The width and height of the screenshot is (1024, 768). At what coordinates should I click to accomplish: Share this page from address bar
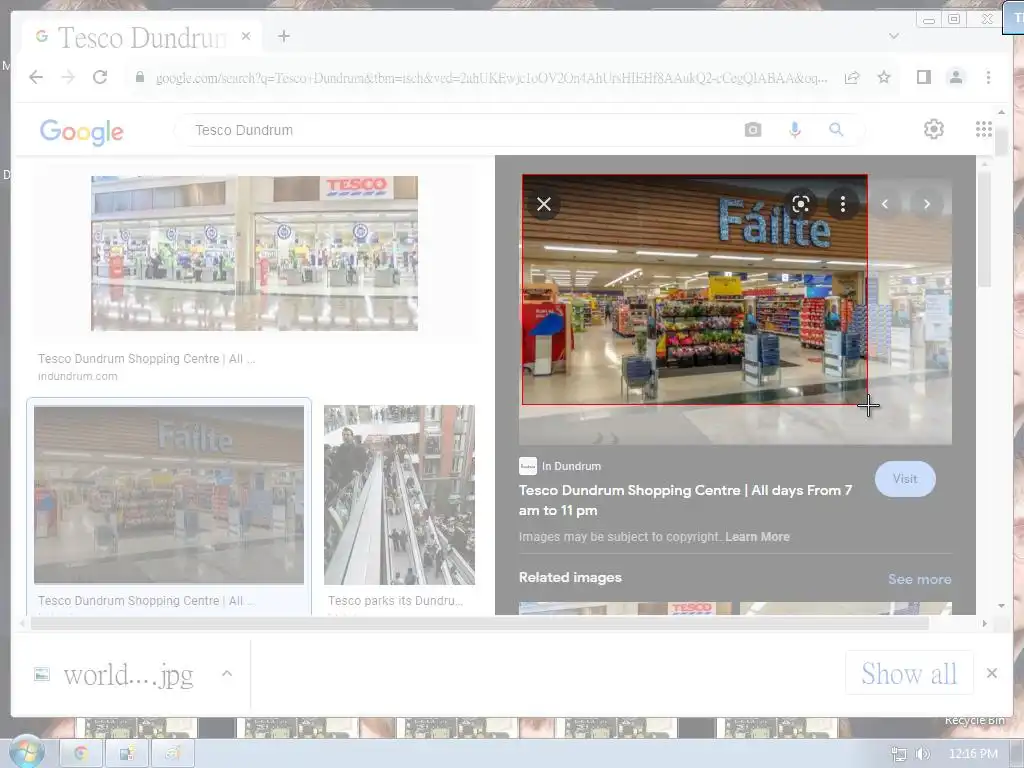pyautogui.click(x=852, y=78)
